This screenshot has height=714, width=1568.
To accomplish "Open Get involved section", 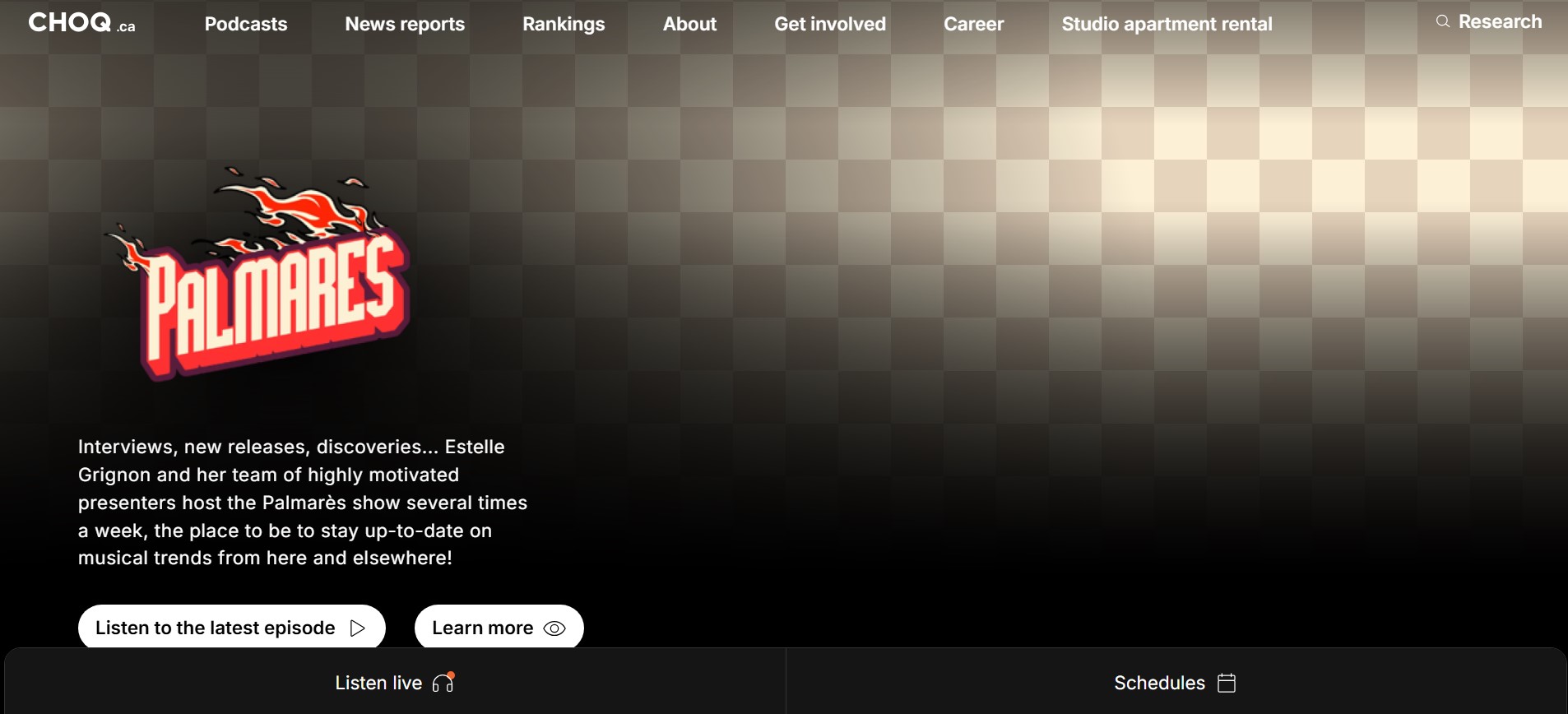I will click(830, 24).
